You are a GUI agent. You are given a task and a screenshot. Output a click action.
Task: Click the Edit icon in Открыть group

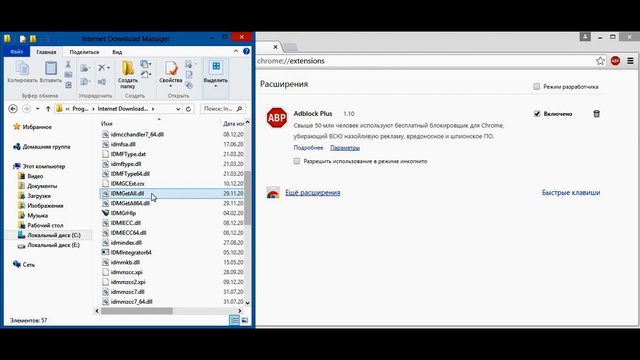[189, 75]
